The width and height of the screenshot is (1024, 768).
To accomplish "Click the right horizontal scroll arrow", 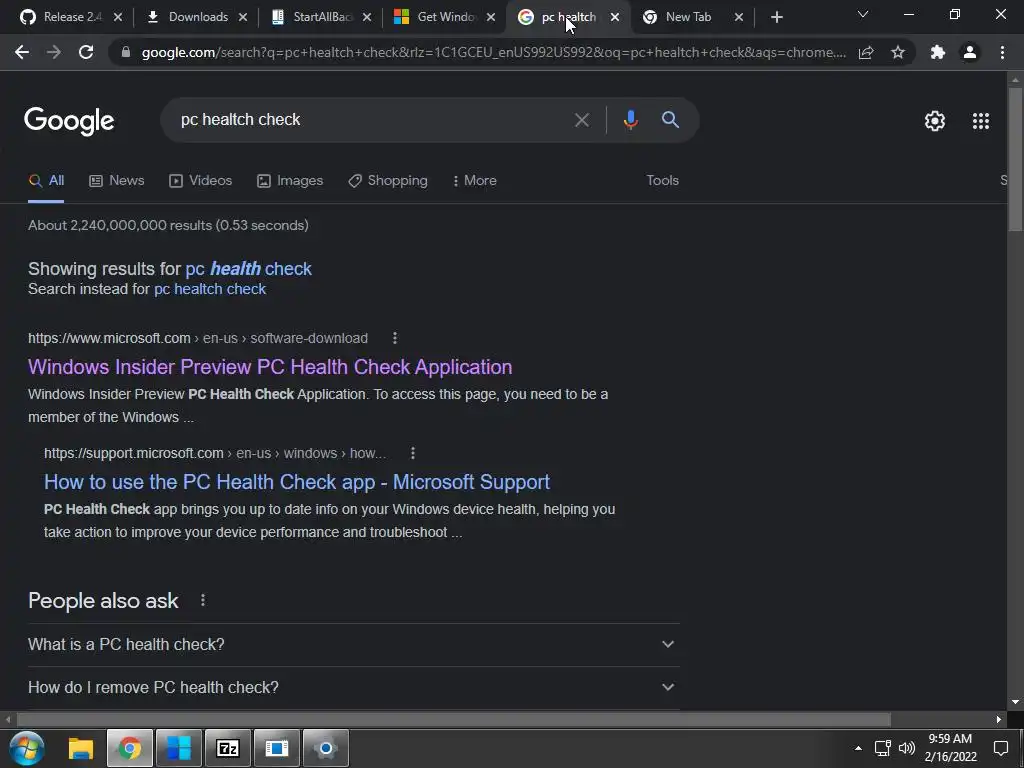I will point(999,720).
